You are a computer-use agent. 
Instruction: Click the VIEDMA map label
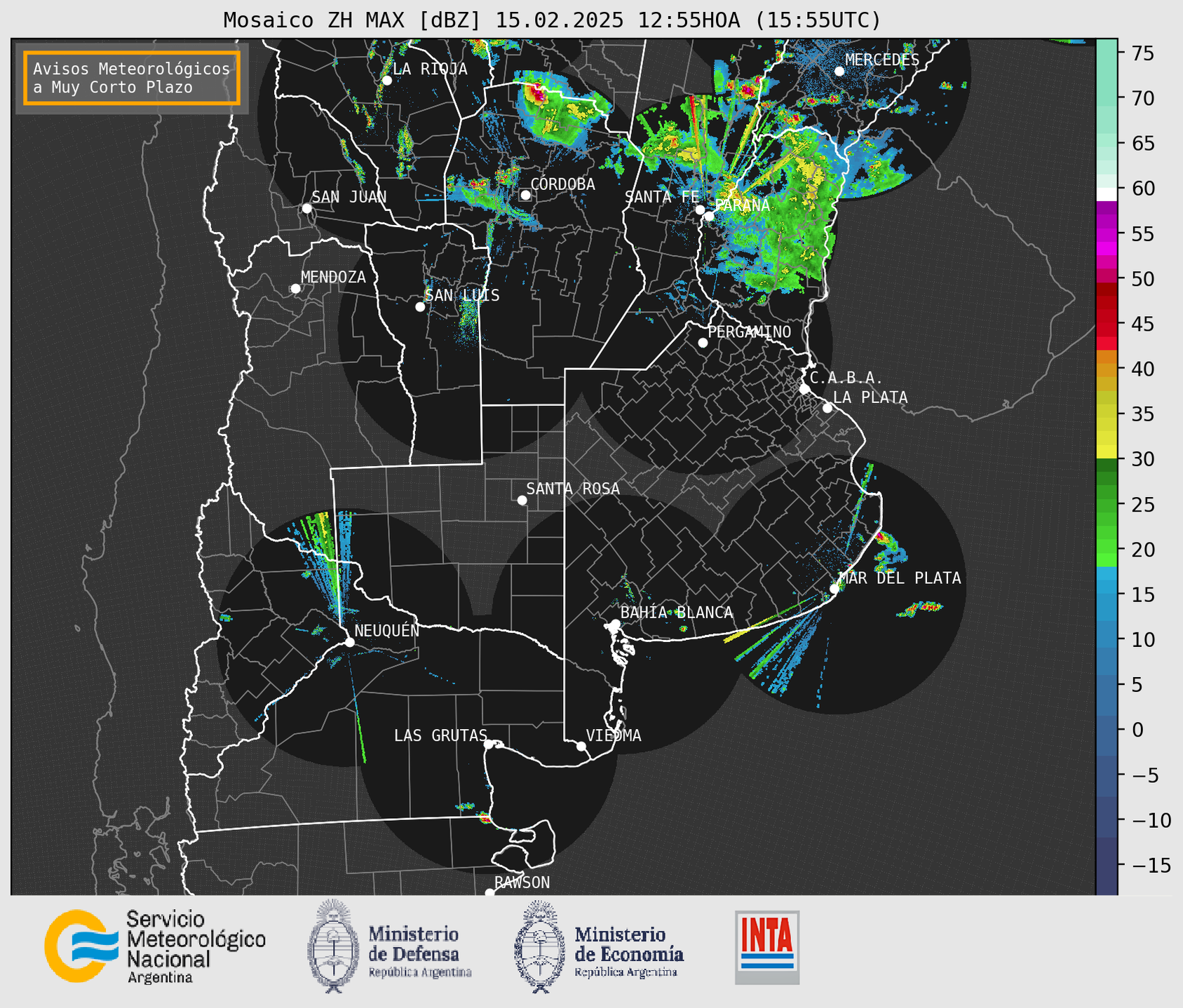pos(614,736)
